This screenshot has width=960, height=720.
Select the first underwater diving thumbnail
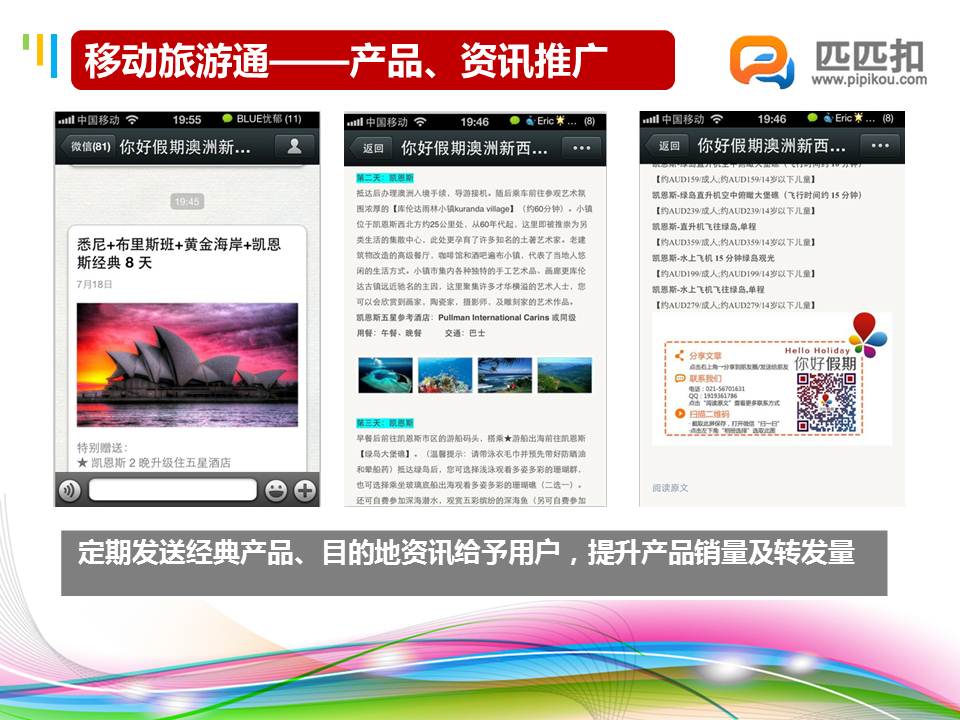tap(383, 375)
